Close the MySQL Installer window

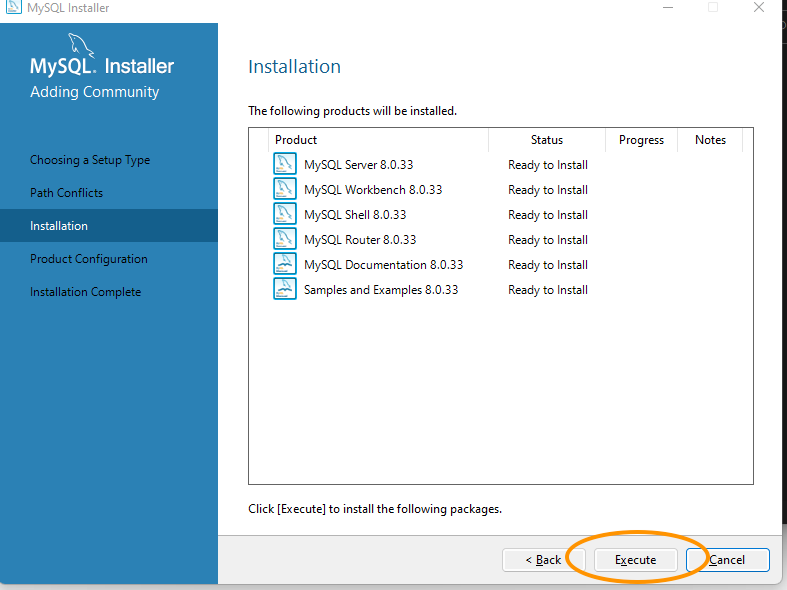pos(759,8)
